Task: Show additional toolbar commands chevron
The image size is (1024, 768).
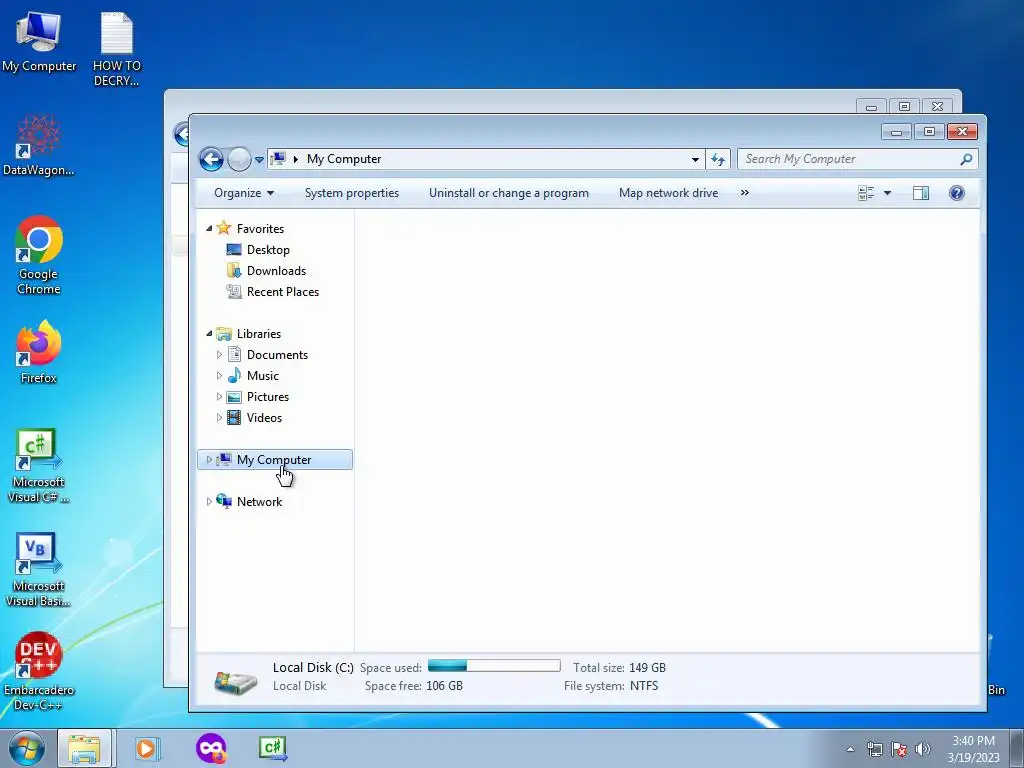Action: click(744, 193)
